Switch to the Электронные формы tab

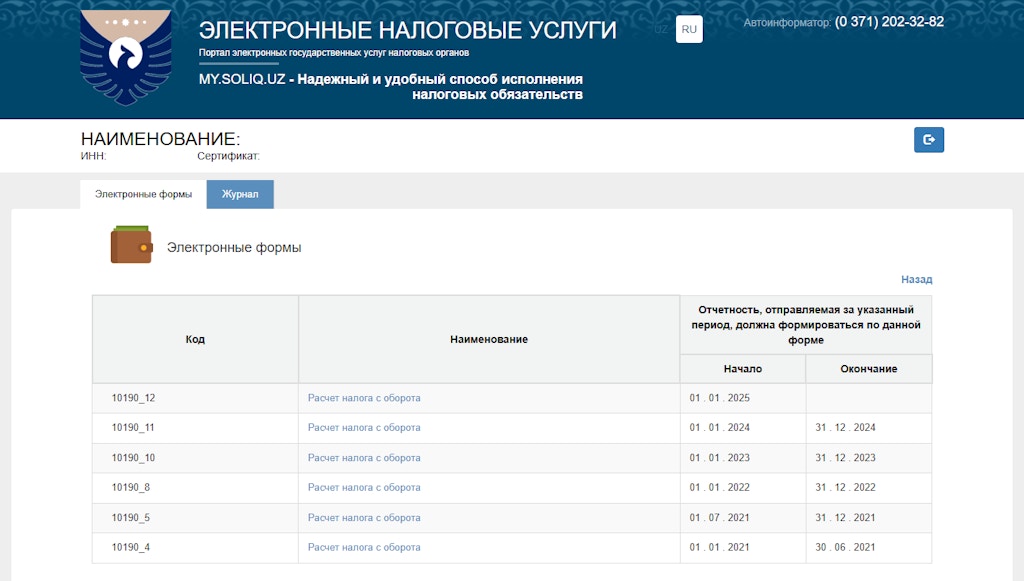(143, 194)
